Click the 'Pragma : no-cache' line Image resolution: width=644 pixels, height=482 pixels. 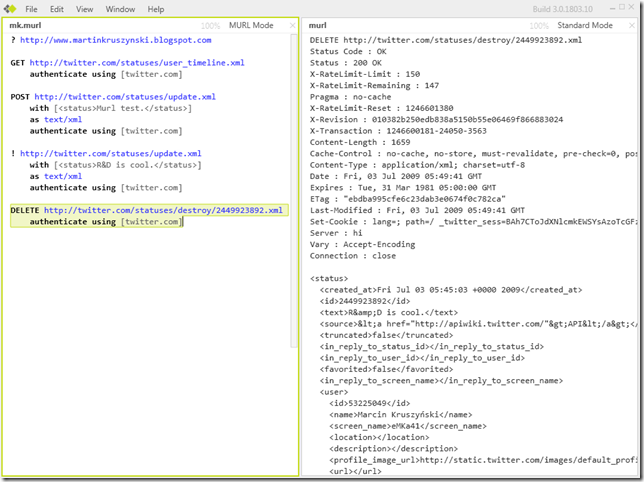pos(351,97)
